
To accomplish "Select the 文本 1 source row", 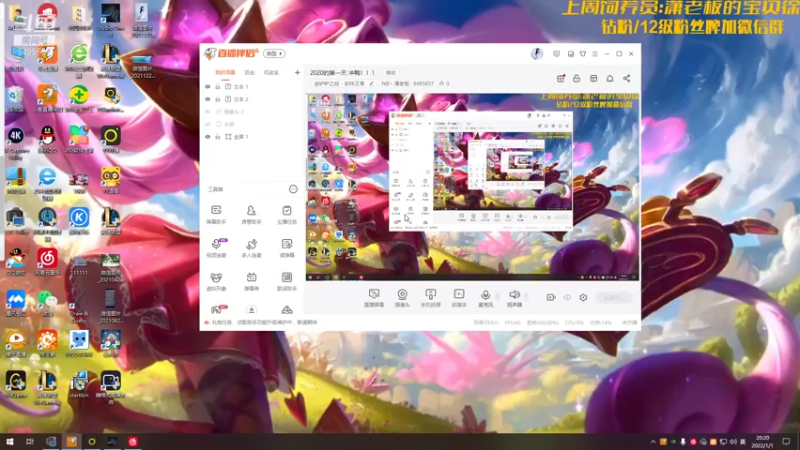I will pos(252,87).
